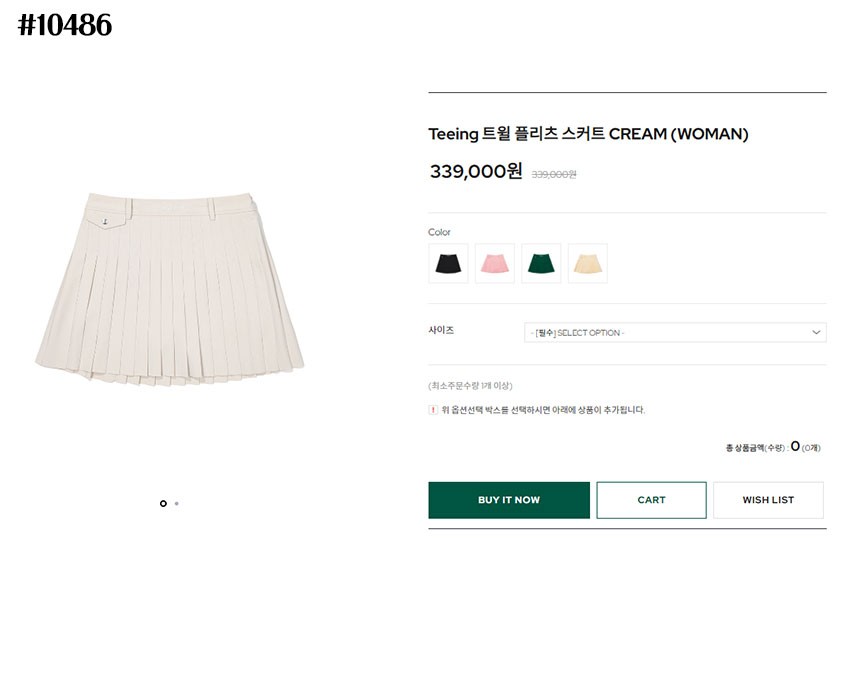Click the struck-through original price

click(x=554, y=174)
